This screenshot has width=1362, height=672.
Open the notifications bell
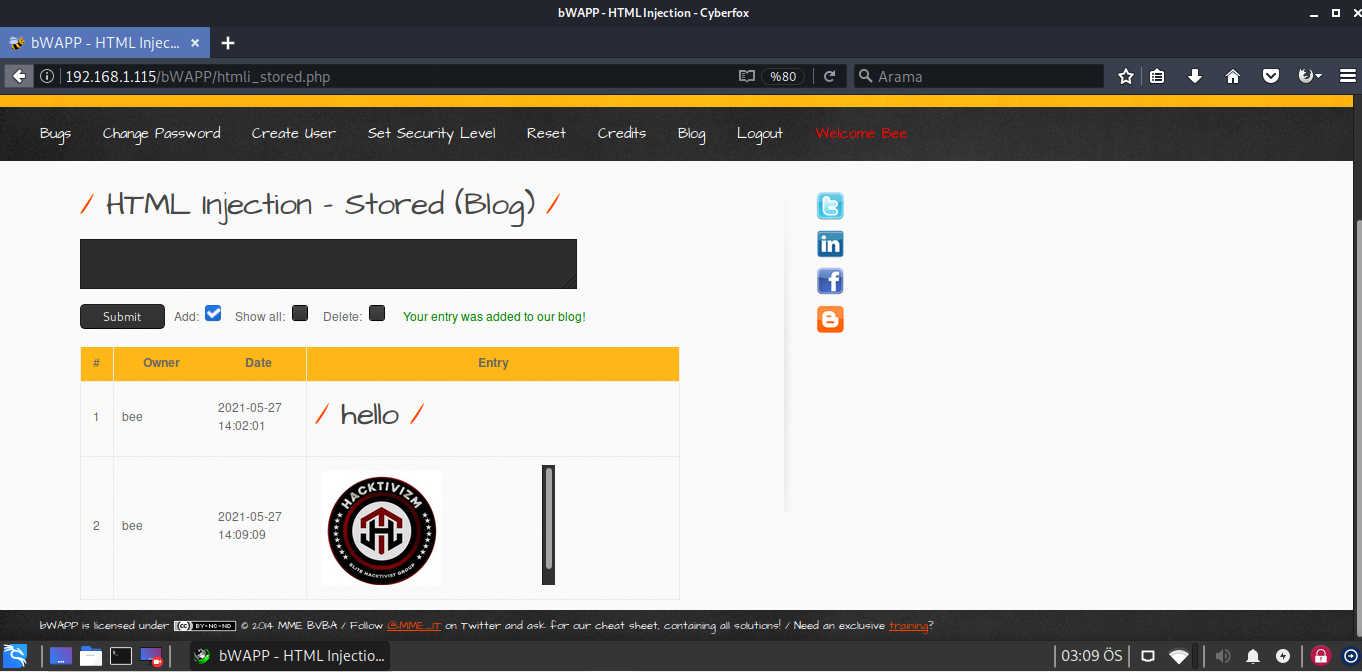click(x=1253, y=656)
